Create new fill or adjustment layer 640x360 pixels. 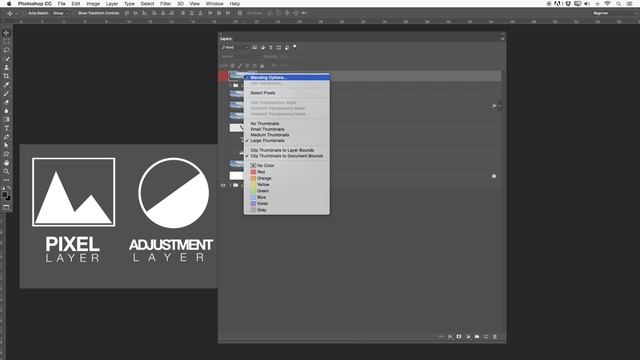click(468, 337)
